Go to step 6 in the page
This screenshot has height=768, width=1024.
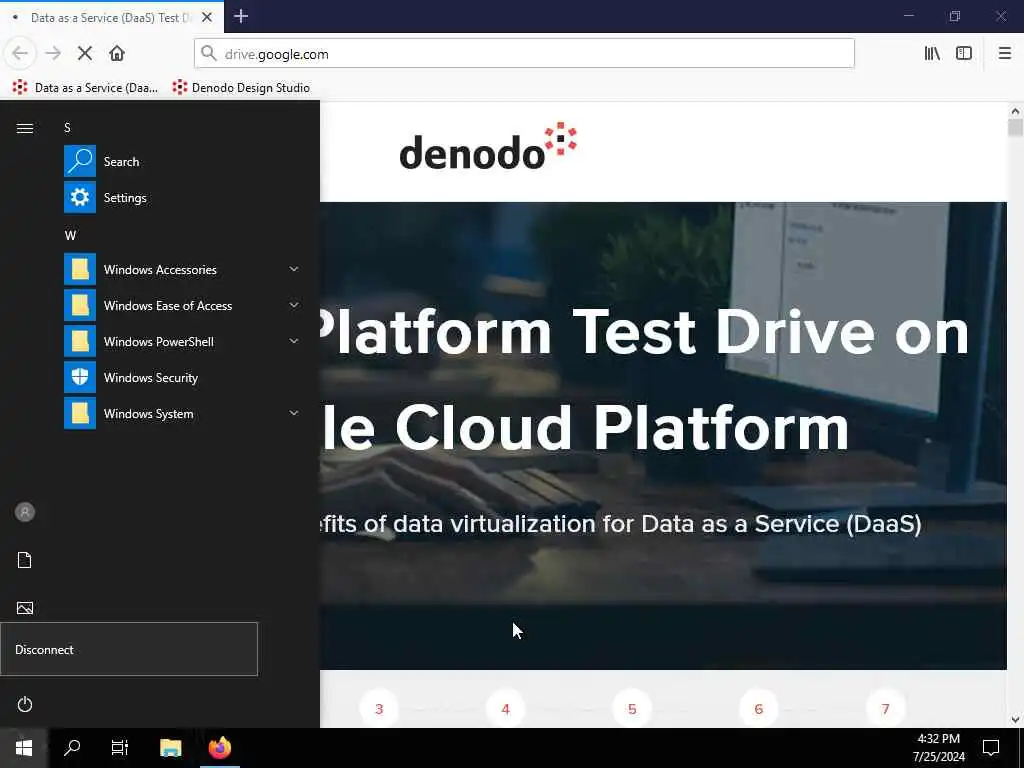(x=759, y=709)
